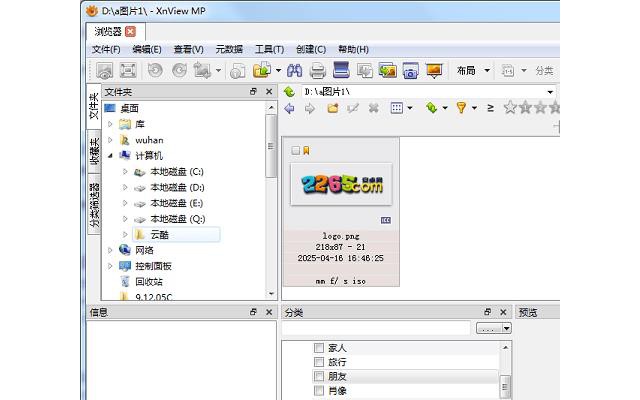
Task: Open the category panel options dropdown
Action: point(506,328)
